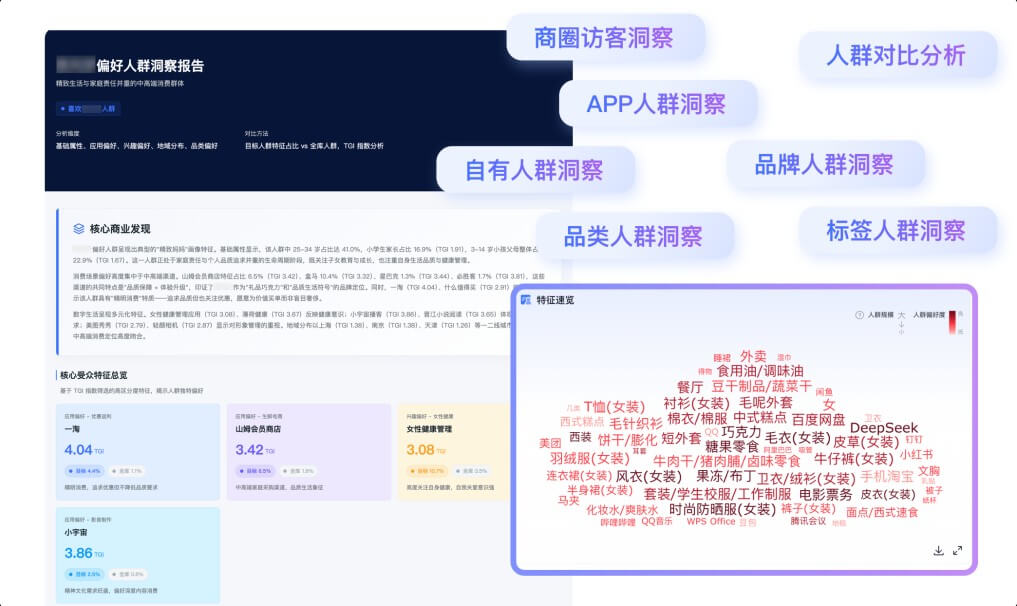Click 套装/学生校服/工作制服 in the word cloud
The image size is (1017, 606).
point(717,494)
